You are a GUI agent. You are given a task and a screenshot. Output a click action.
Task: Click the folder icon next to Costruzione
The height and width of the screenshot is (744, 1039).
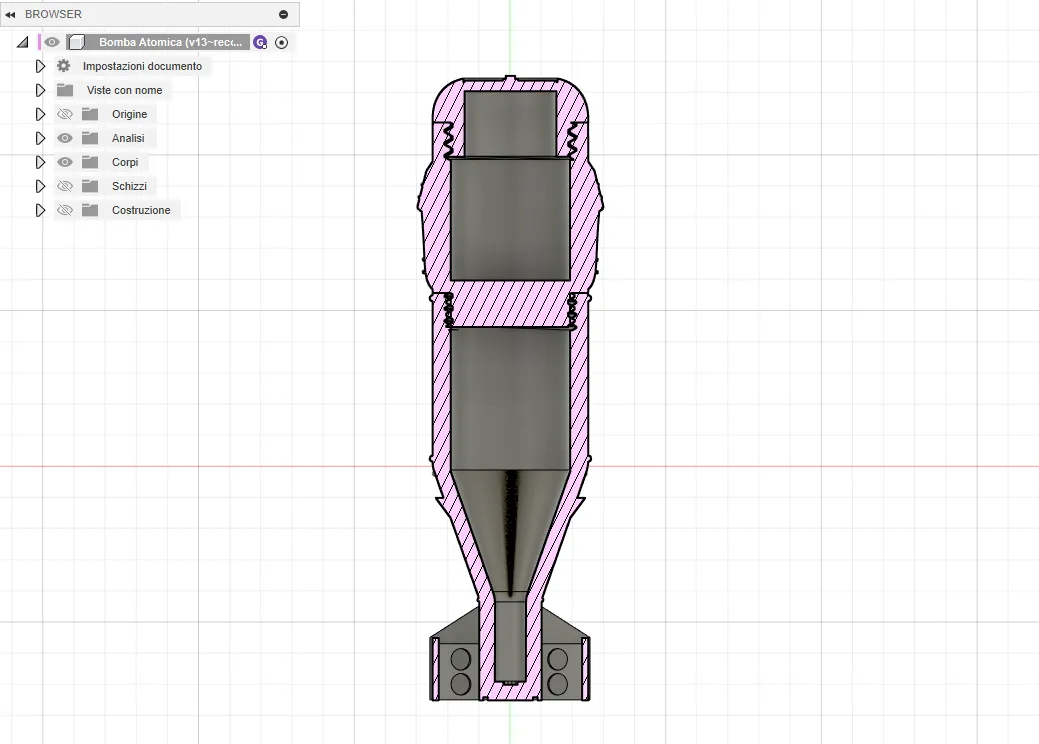90,210
